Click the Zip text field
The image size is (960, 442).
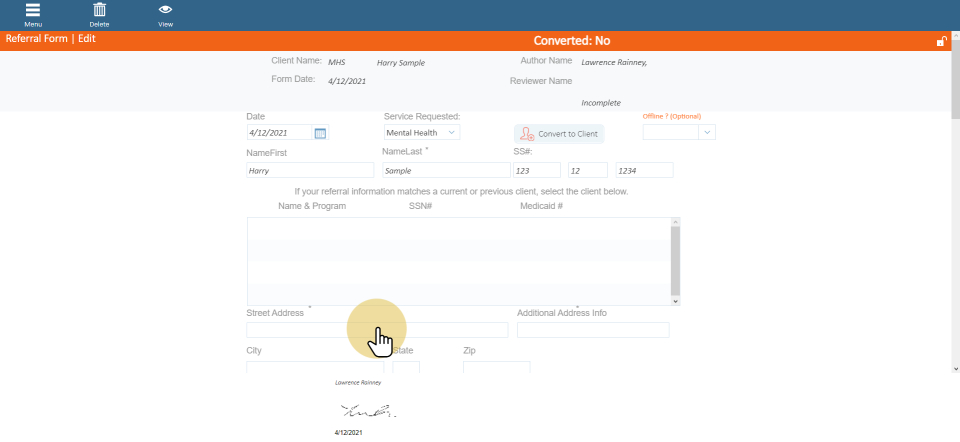[496, 368]
